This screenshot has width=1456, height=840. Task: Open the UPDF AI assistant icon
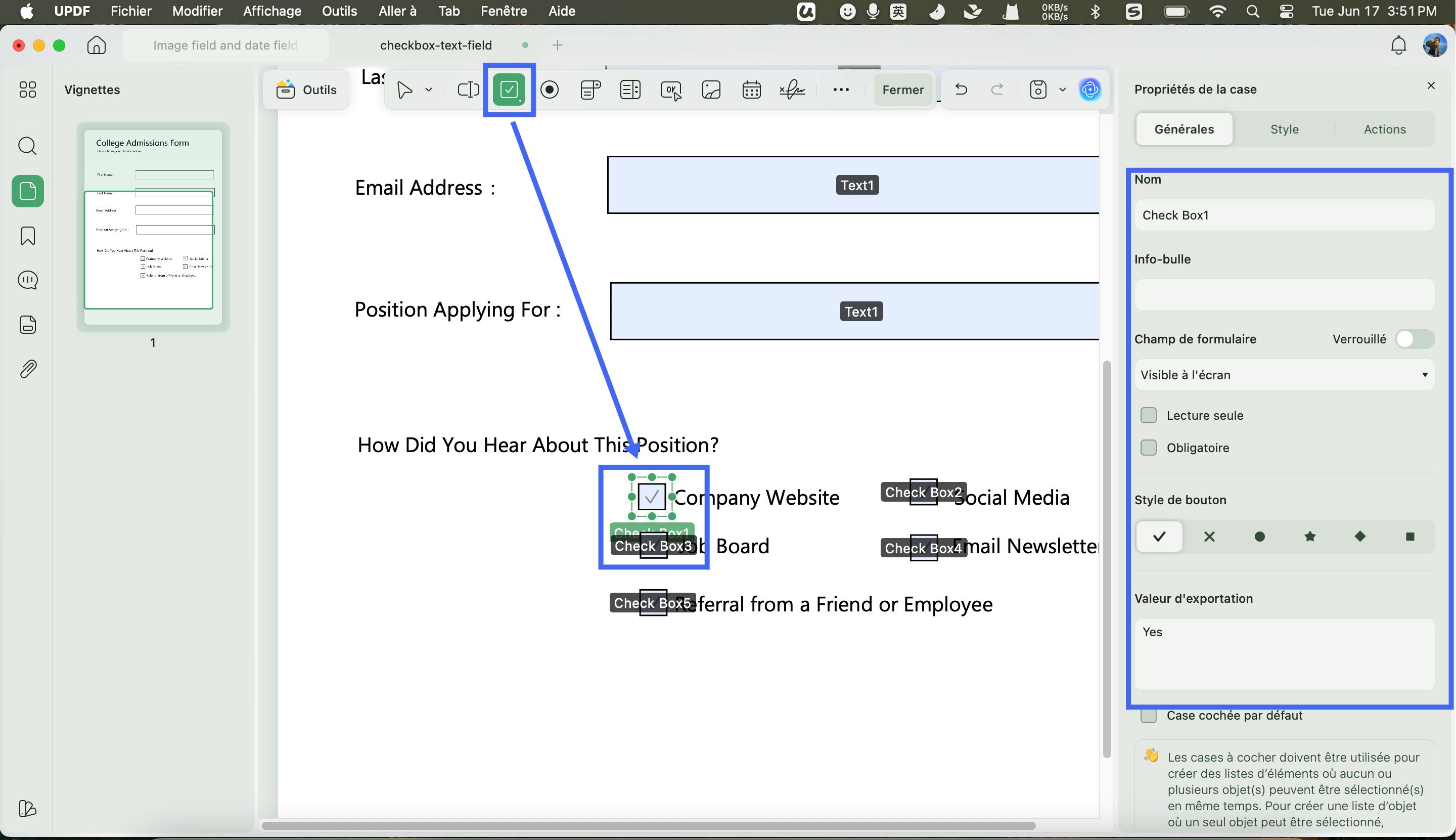click(1089, 90)
